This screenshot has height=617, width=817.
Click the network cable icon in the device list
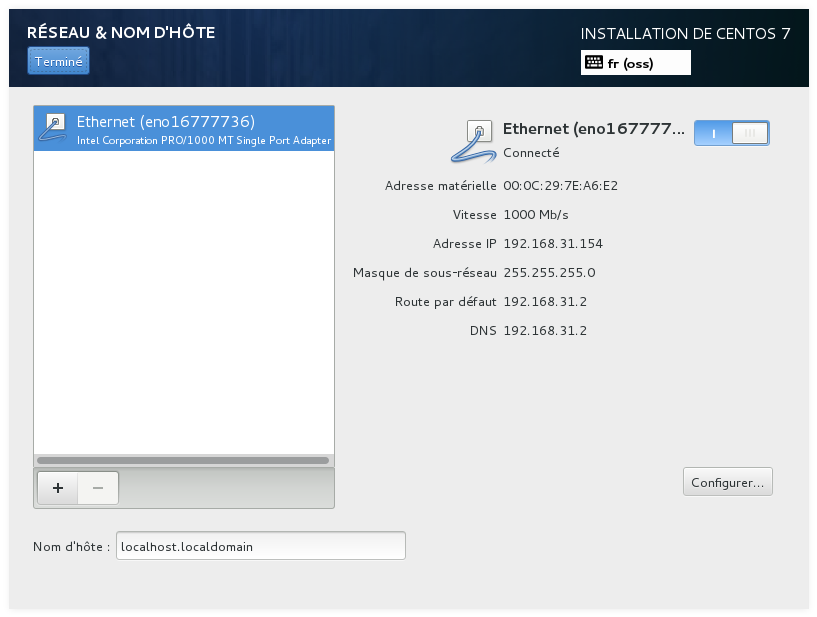pos(53,128)
